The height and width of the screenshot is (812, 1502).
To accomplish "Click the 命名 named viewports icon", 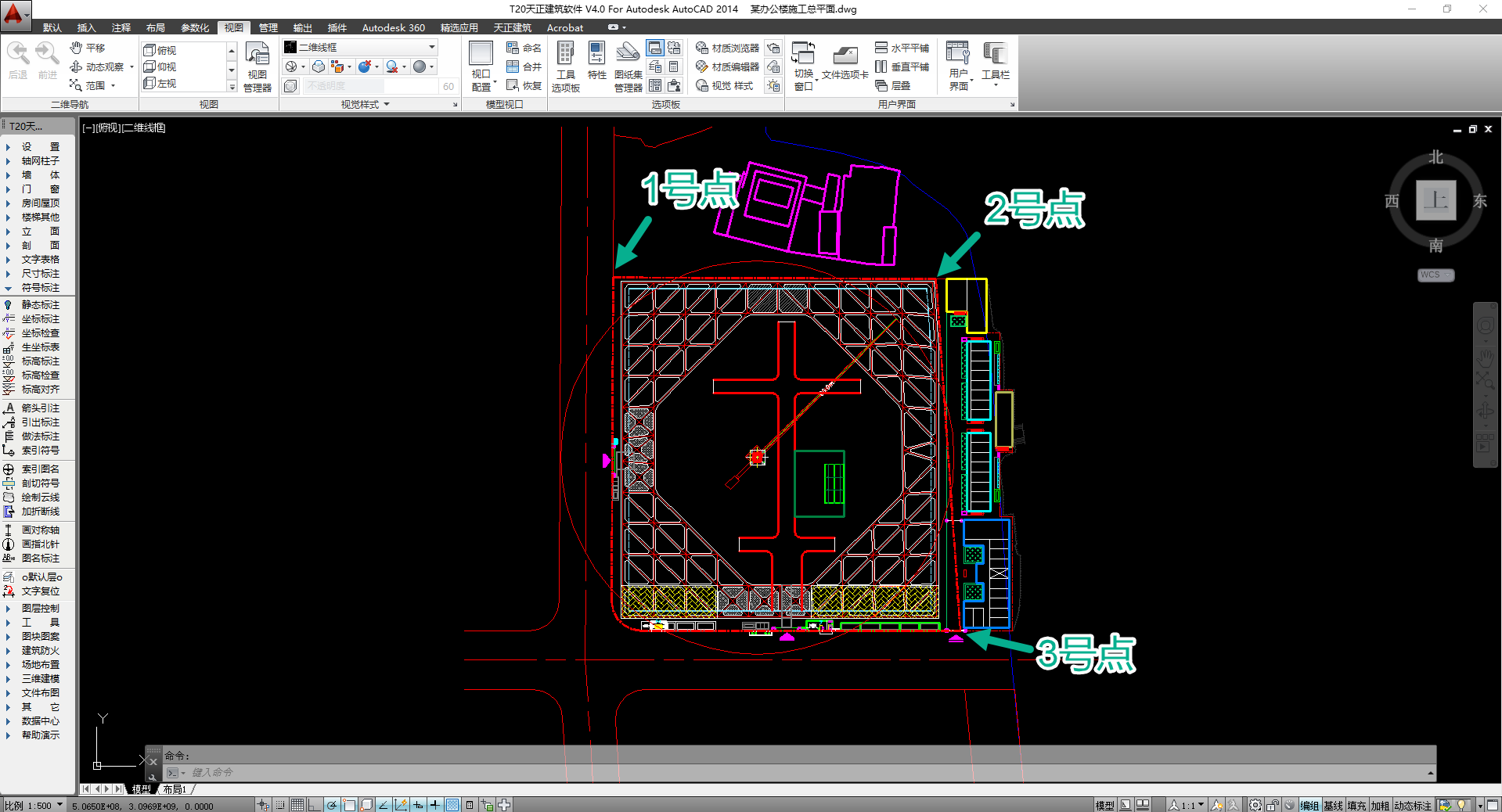I will 524,48.
